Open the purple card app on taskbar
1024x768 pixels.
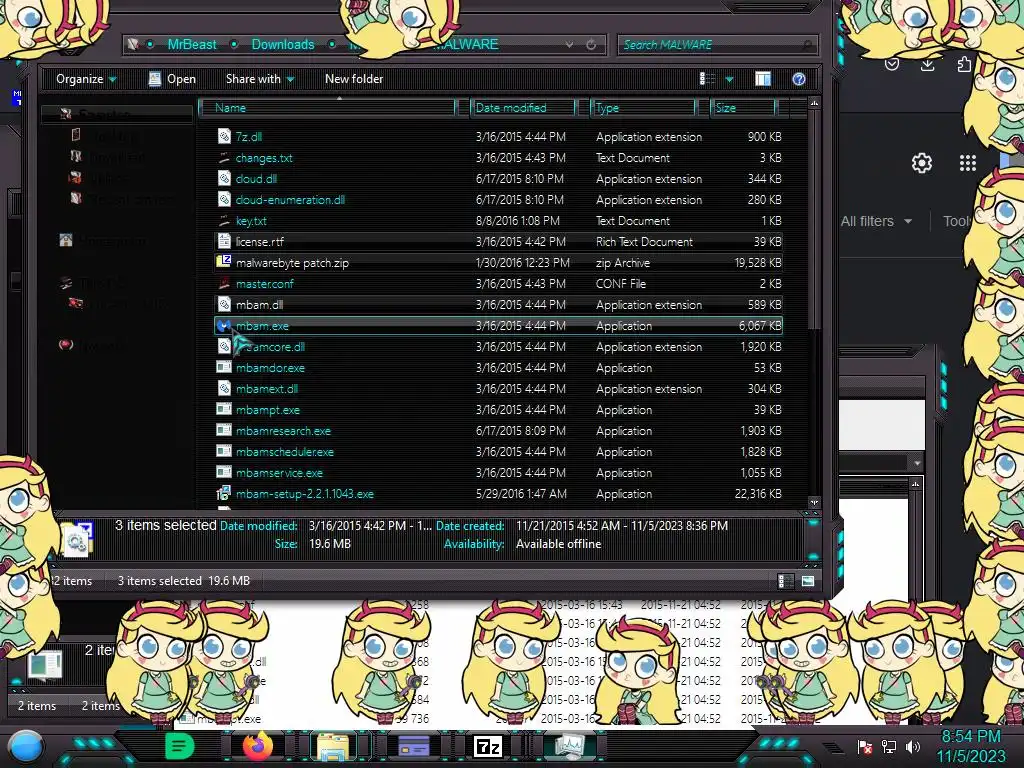(413, 746)
